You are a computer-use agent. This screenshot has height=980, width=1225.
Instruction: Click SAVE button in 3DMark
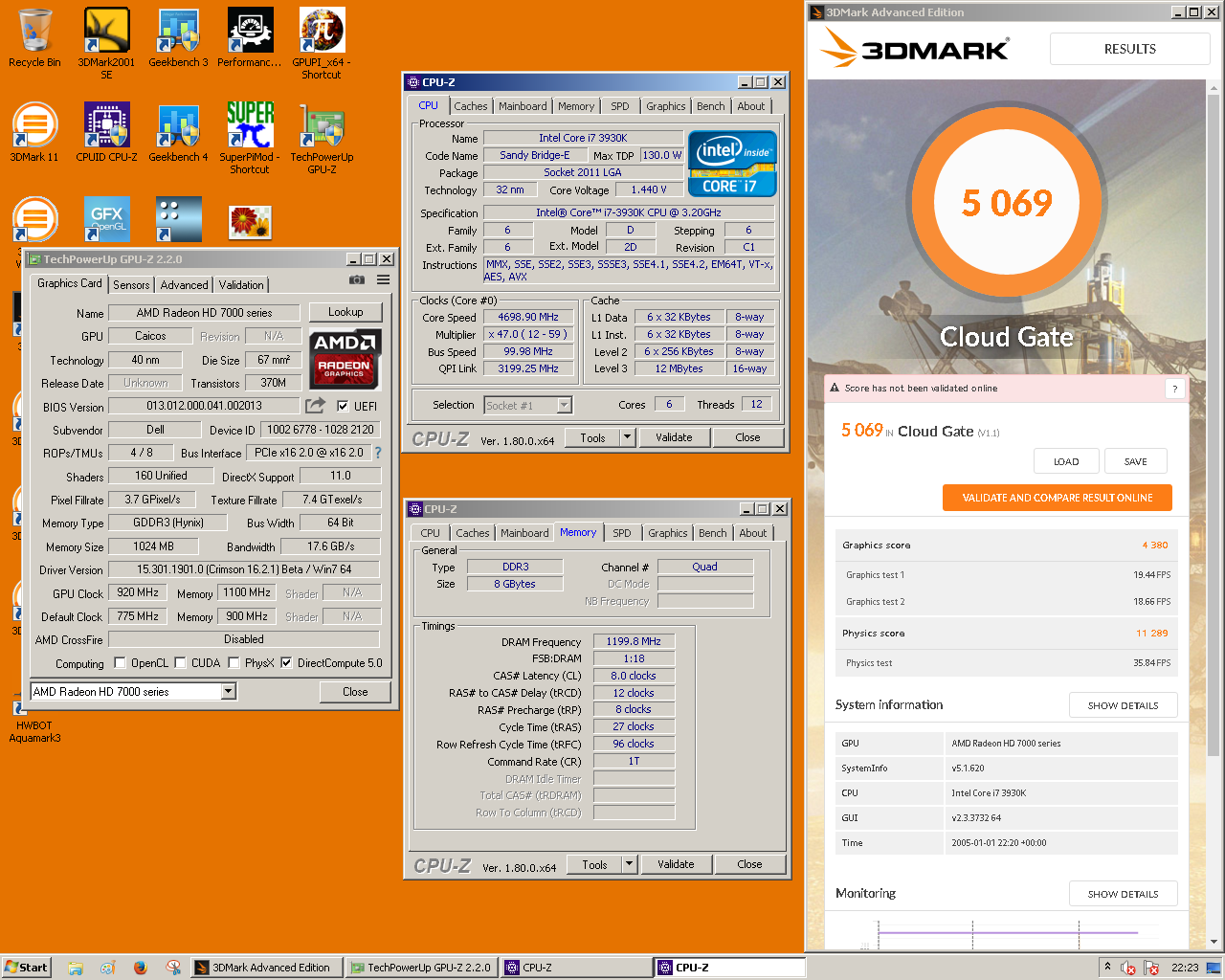(x=1136, y=461)
